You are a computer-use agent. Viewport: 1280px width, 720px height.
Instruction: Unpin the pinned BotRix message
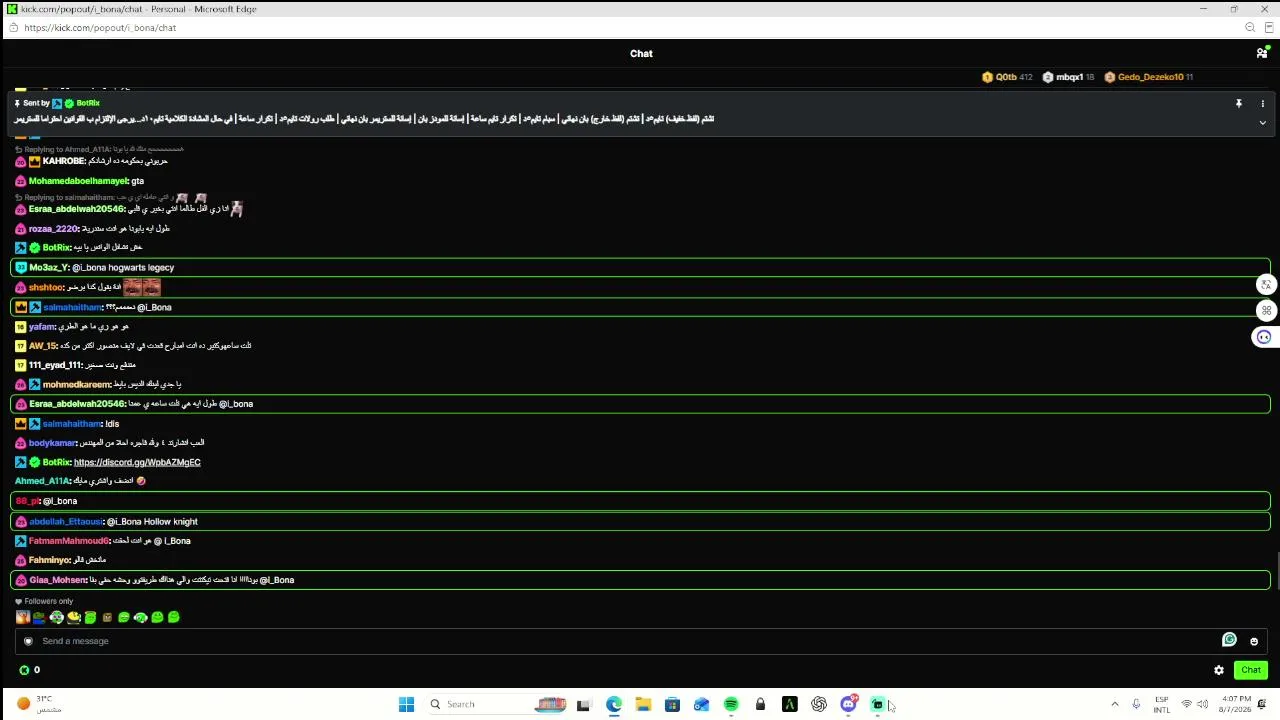[x=1238, y=103]
